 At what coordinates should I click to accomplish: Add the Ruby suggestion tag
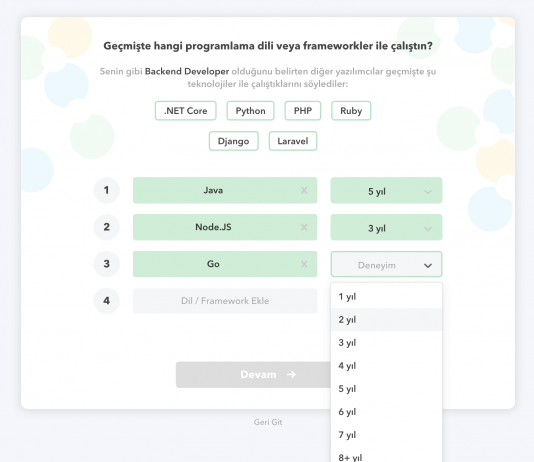[351, 111]
